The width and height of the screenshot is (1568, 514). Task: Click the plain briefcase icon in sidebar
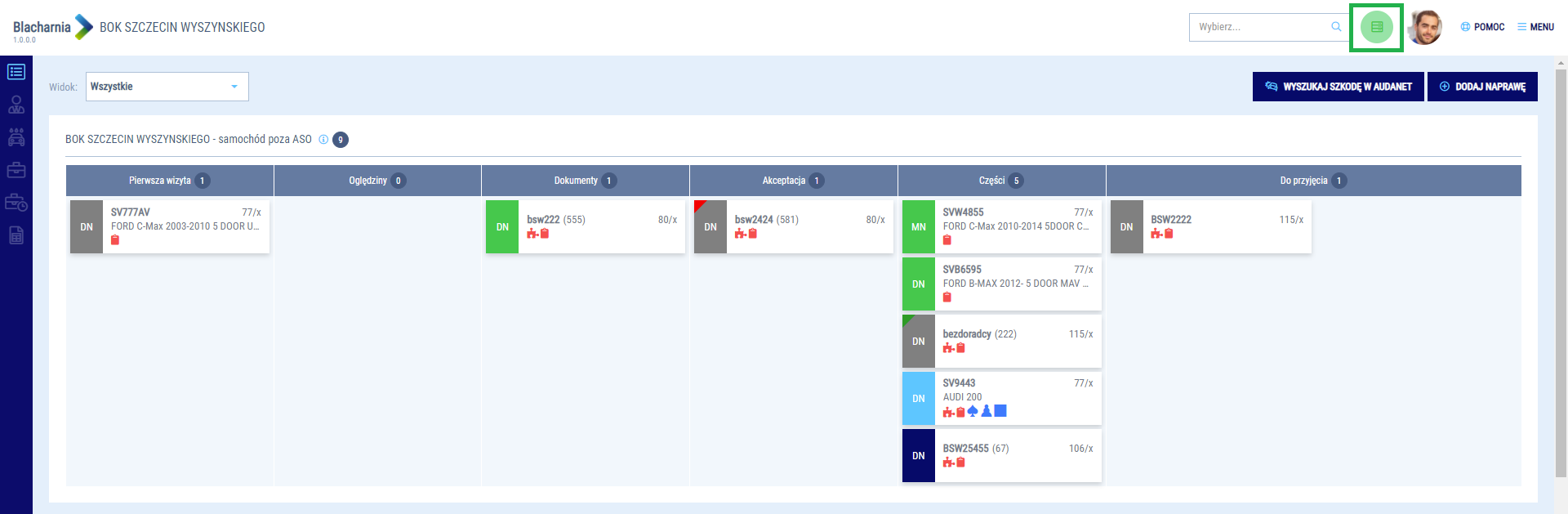16,170
